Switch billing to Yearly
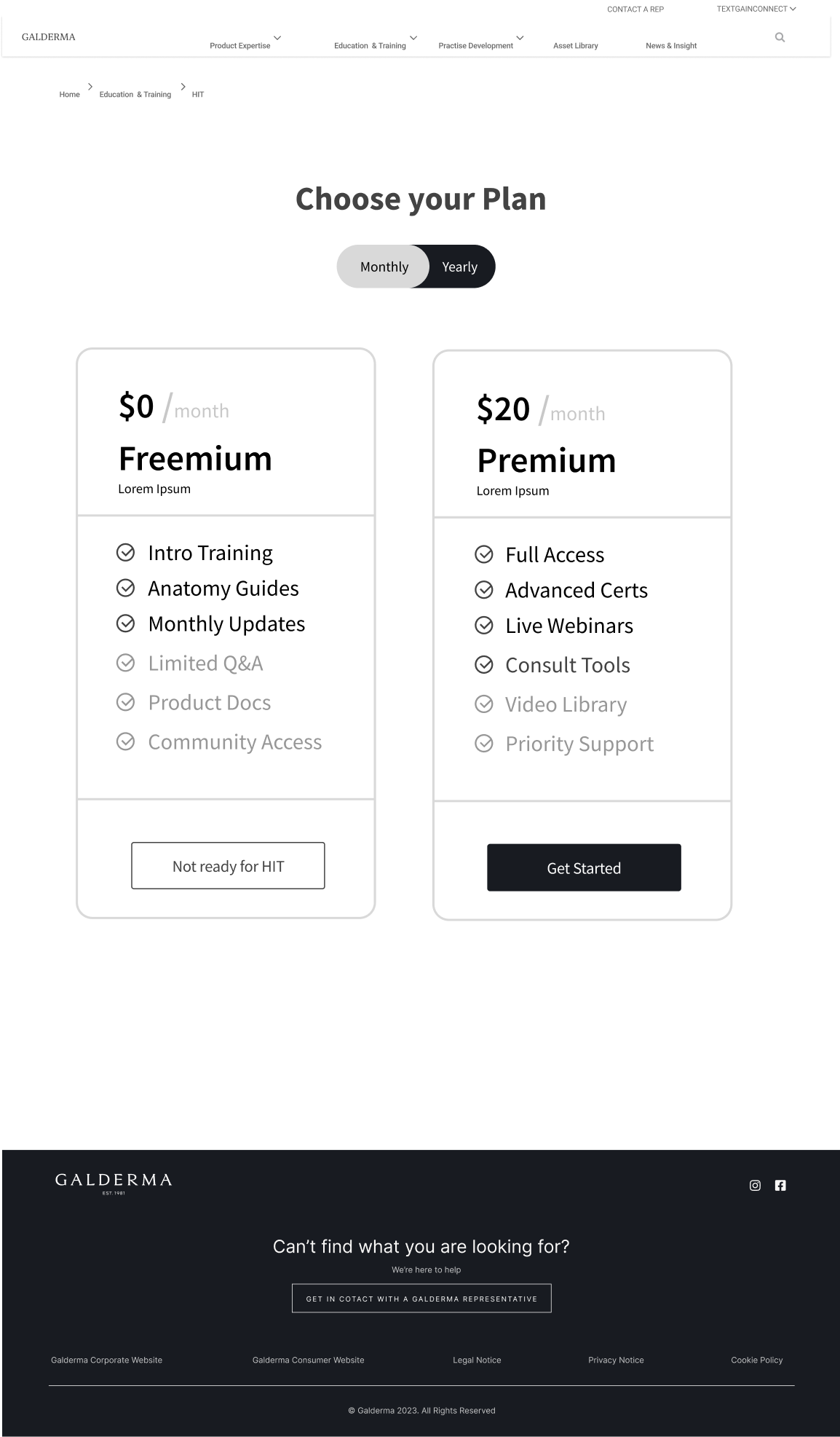The height and width of the screenshot is (1437, 840). (460, 267)
